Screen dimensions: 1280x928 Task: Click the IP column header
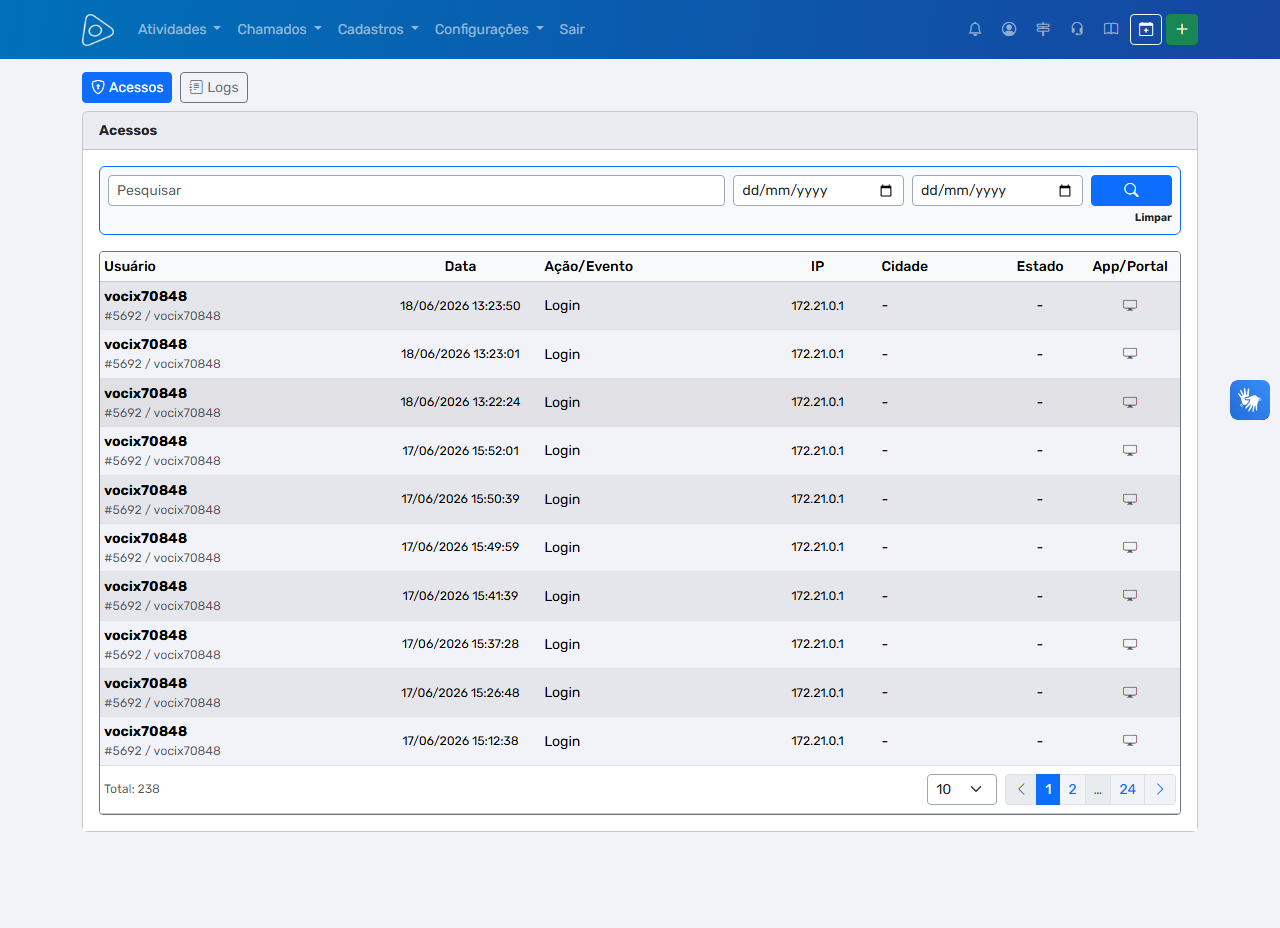[818, 266]
